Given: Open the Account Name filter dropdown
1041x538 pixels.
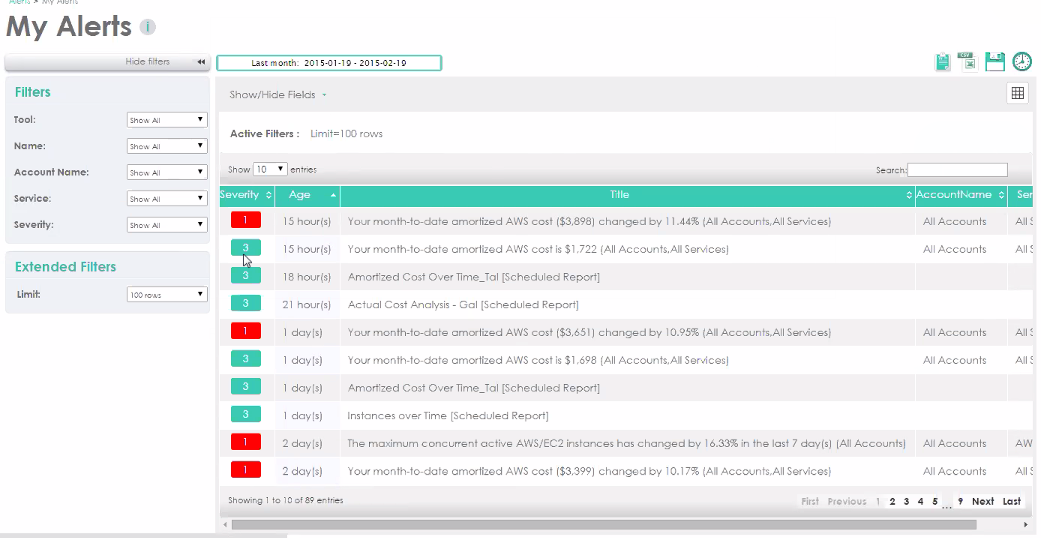Looking at the screenshot, I should pyautogui.click(x=167, y=173).
